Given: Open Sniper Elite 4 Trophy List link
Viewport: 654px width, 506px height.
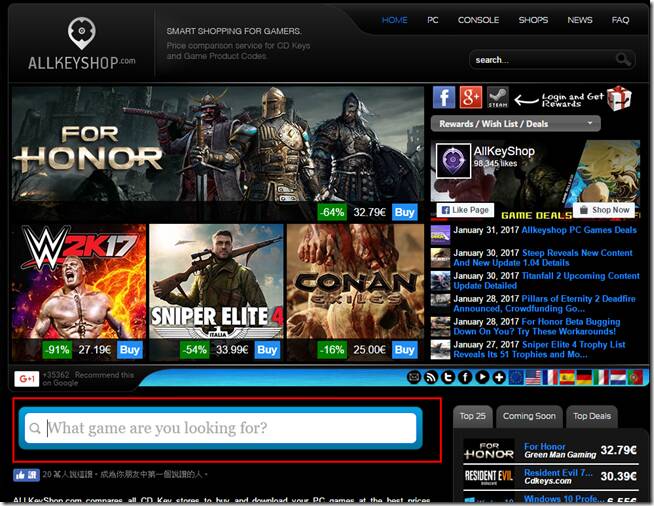Looking at the screenshot, I should pyautogui.click(x=539, y=350).
